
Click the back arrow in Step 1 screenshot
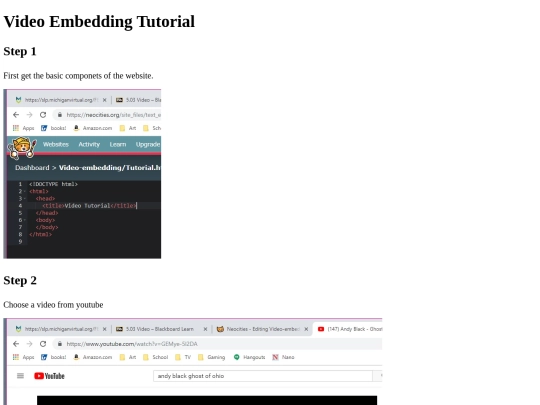16,115
